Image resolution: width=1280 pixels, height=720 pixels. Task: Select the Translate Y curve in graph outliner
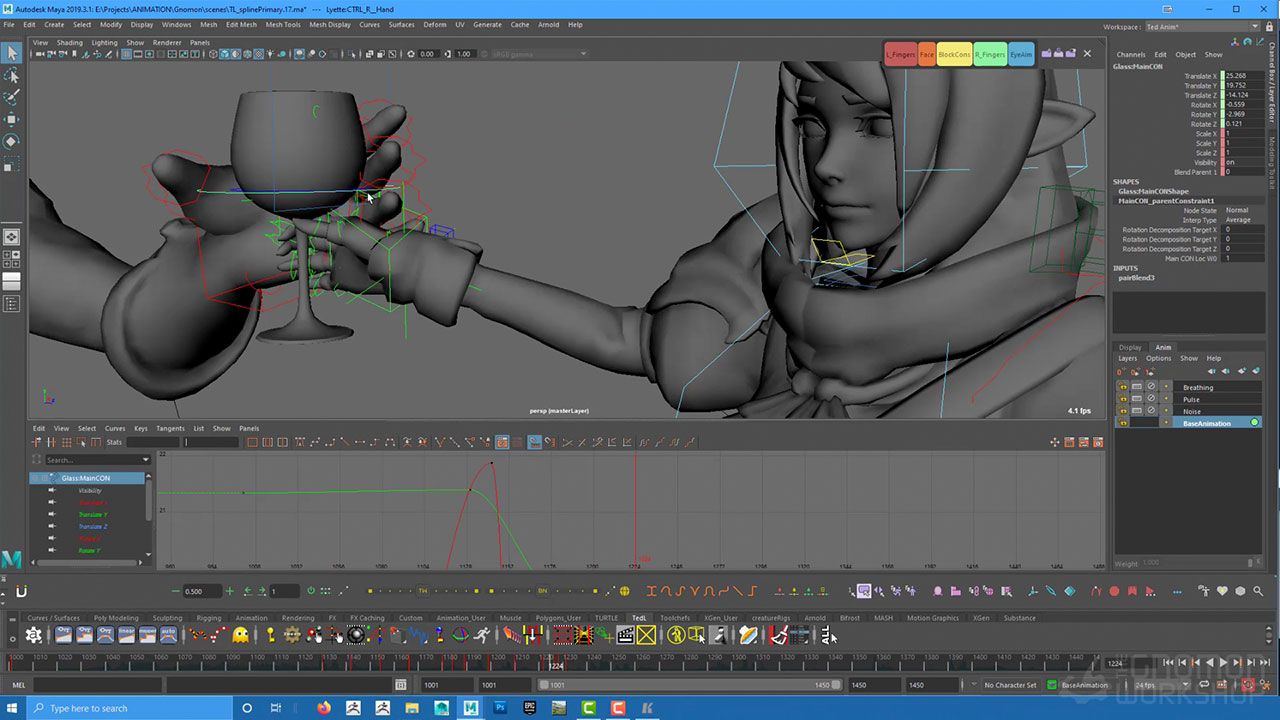pyautogui.click(x=93, y=514)
